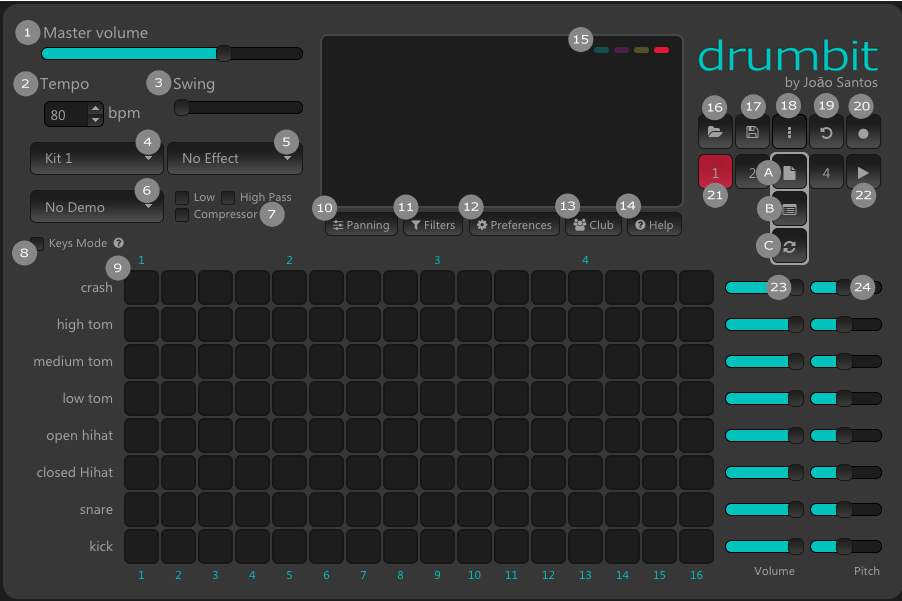Click the 'kick' instrument label

click(101, 546)
